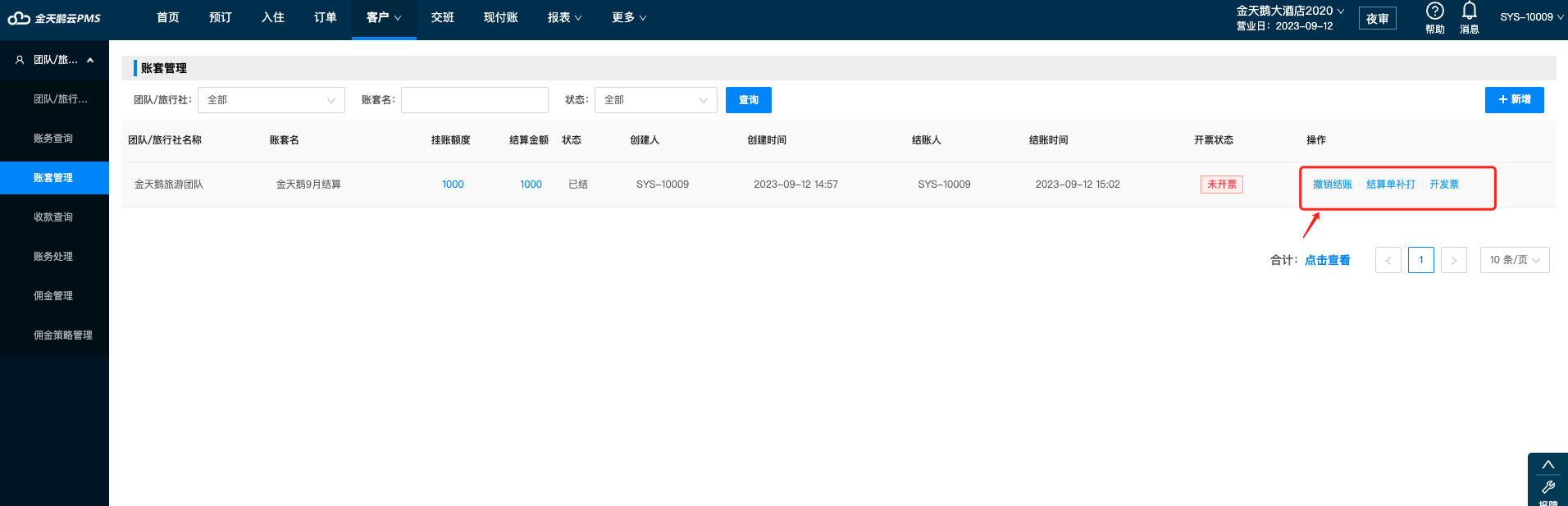Expand the 报表 menu
This screenshot has height=506, width=1568.
[564, 18]
